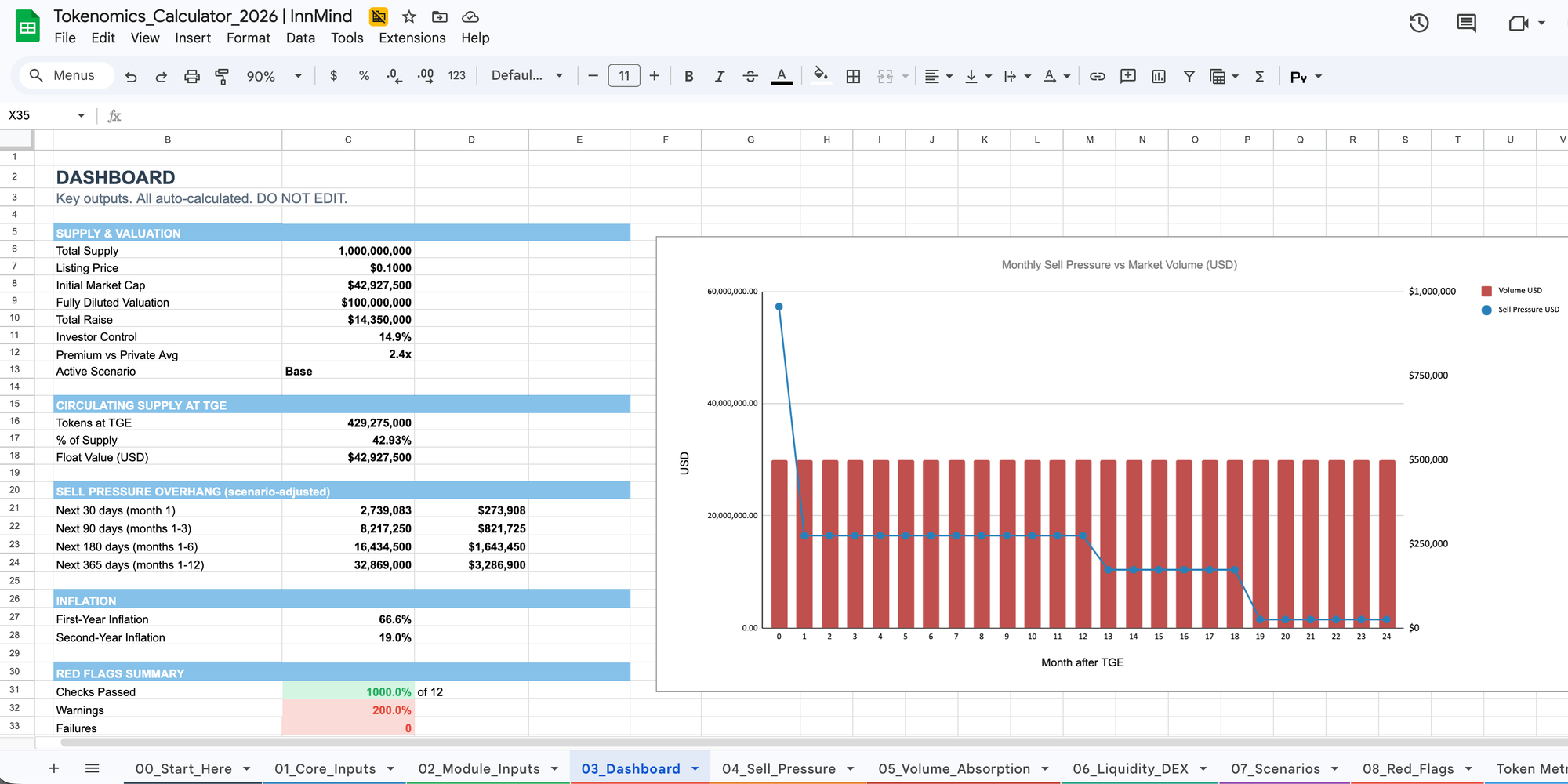Image resolution: width=1568 pixels, height=784 pixels.
Task: Format value as a percent
Action: tap(363, 75)
